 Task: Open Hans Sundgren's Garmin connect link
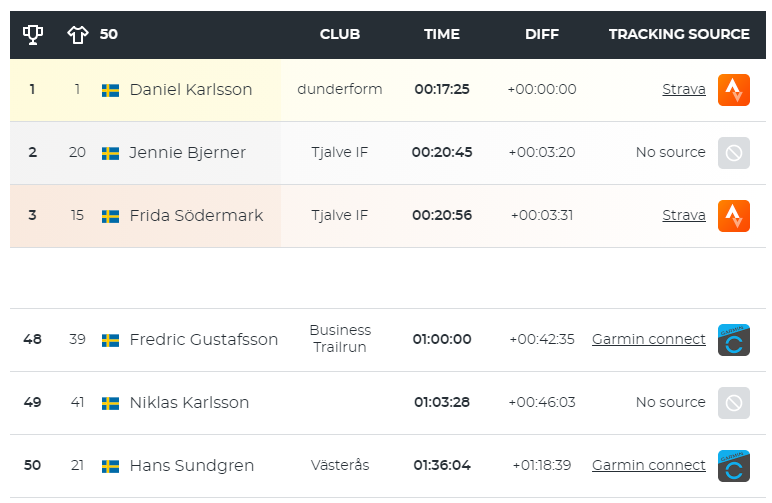[648, 465]
